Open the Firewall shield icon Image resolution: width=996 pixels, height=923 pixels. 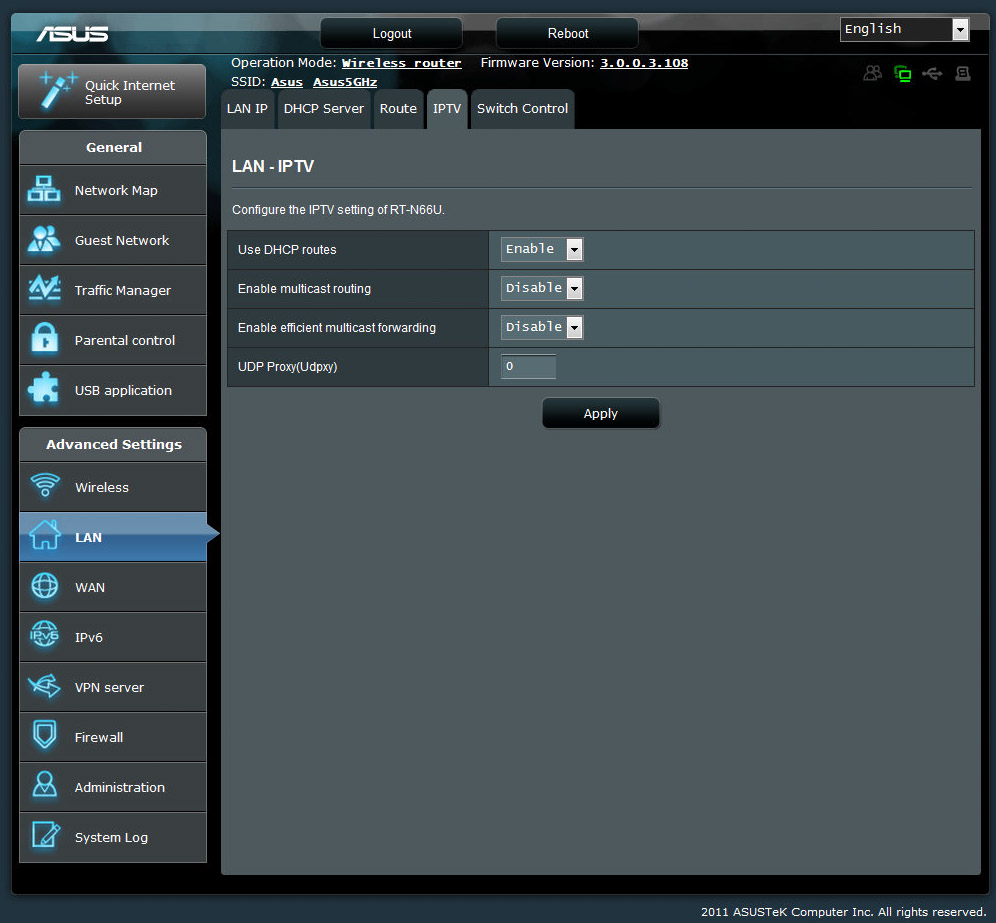point(44,737)
